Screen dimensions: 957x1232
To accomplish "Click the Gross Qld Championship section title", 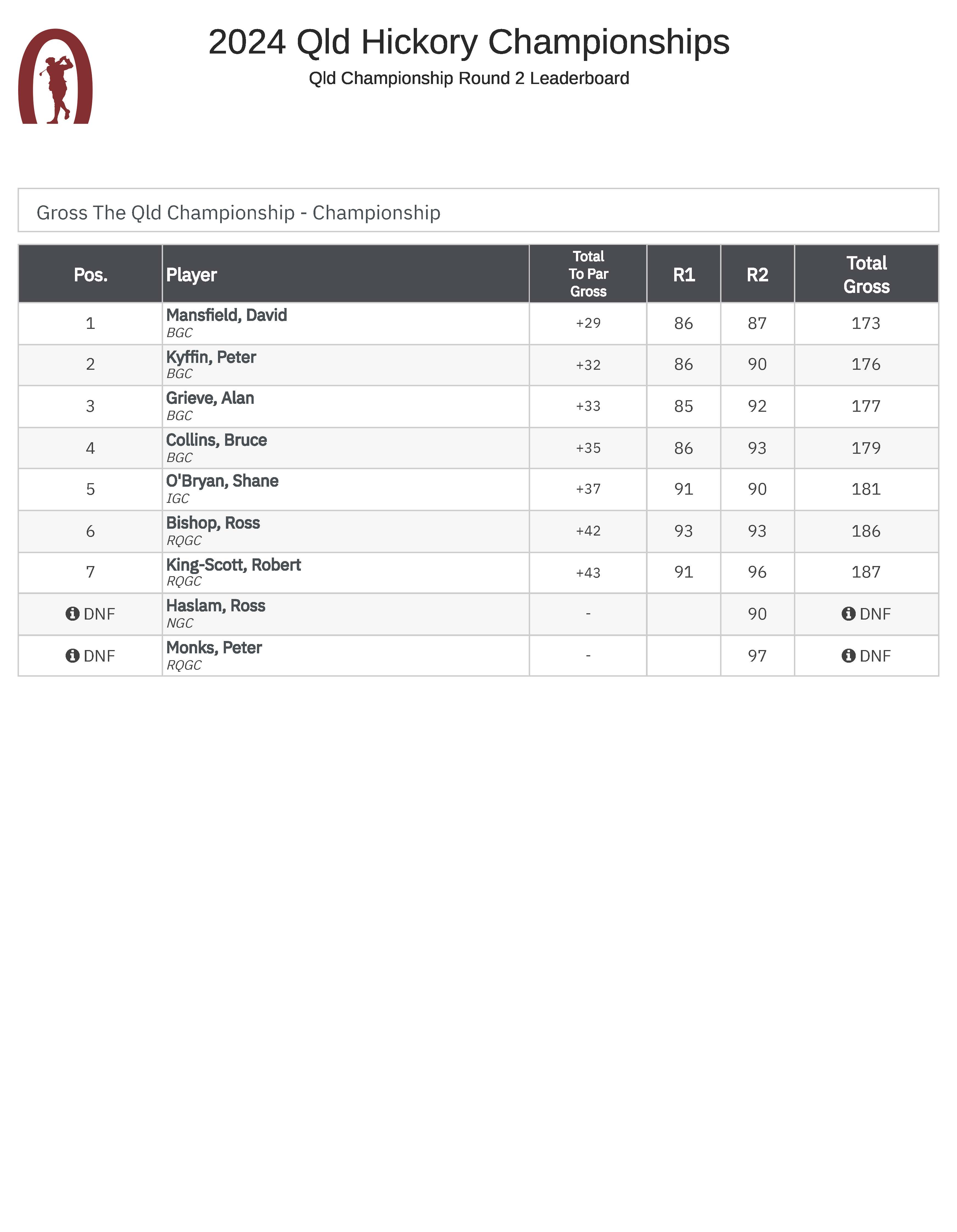I will (x=238, y=213).
